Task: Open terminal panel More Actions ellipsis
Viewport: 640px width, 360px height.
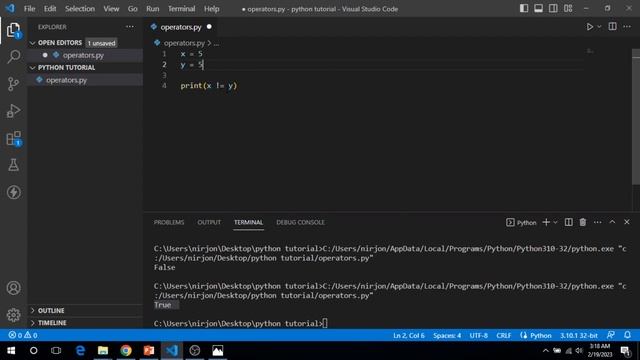Action: tap(598, 222)
